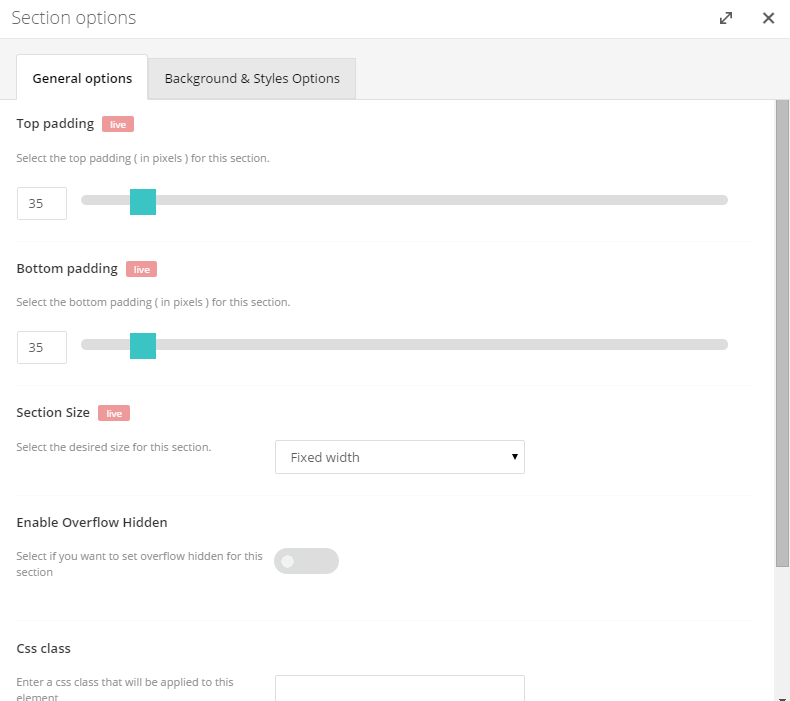The image size is (790, 701).
Task: Expand the Section options dialog to fullscreen
Action: (x=726, y=18)
